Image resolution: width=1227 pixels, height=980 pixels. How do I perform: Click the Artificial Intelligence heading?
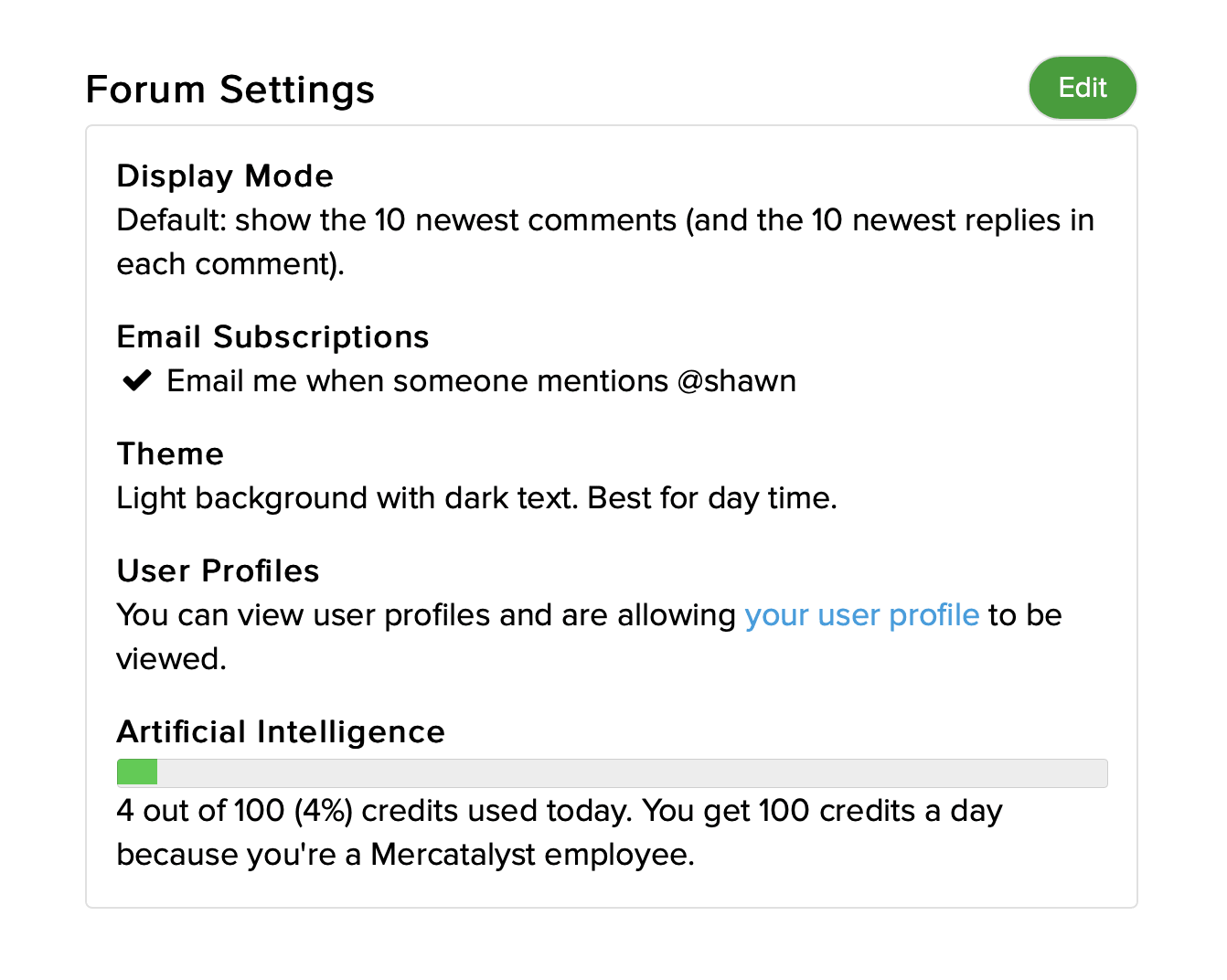[281, 731]
